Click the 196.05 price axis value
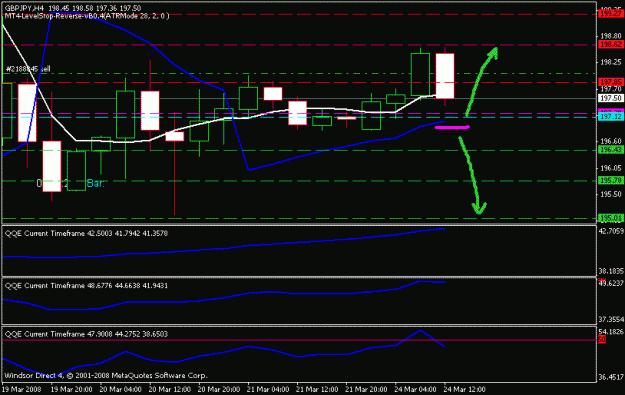 [x=611, y=168]
